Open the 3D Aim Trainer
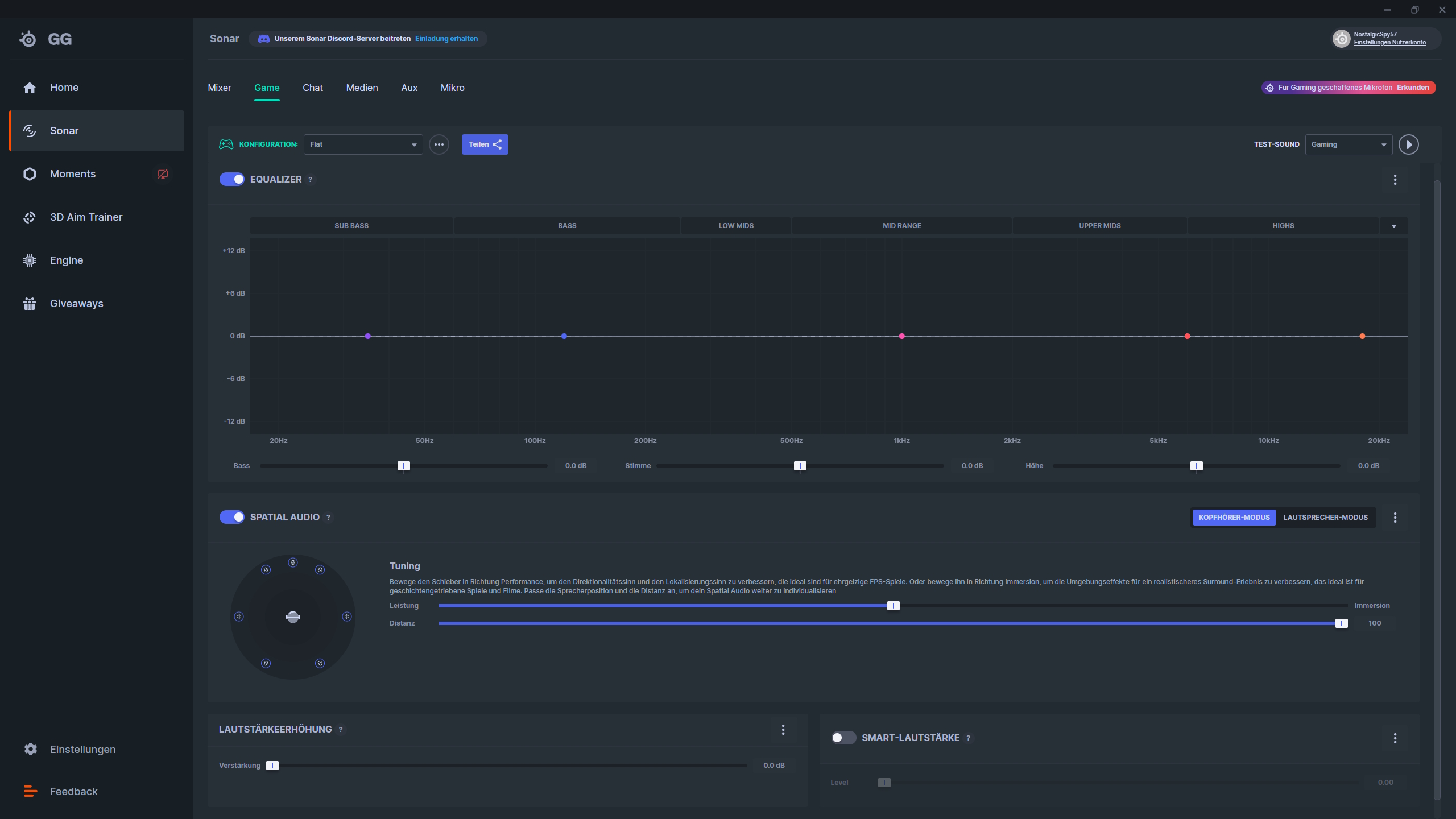 86,217
